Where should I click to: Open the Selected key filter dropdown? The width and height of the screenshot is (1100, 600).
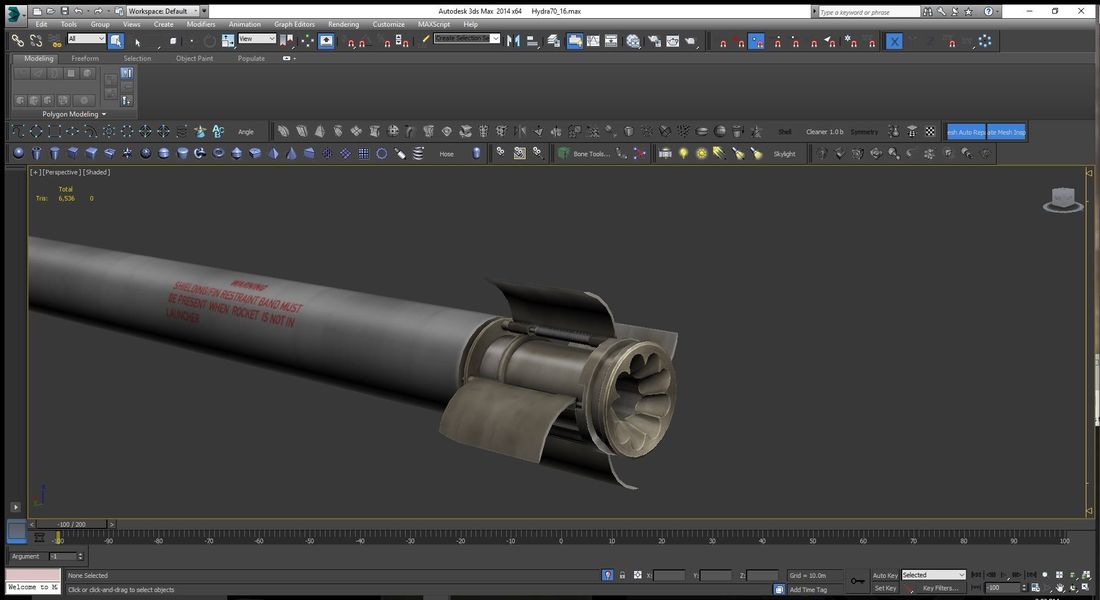[934, 575]
